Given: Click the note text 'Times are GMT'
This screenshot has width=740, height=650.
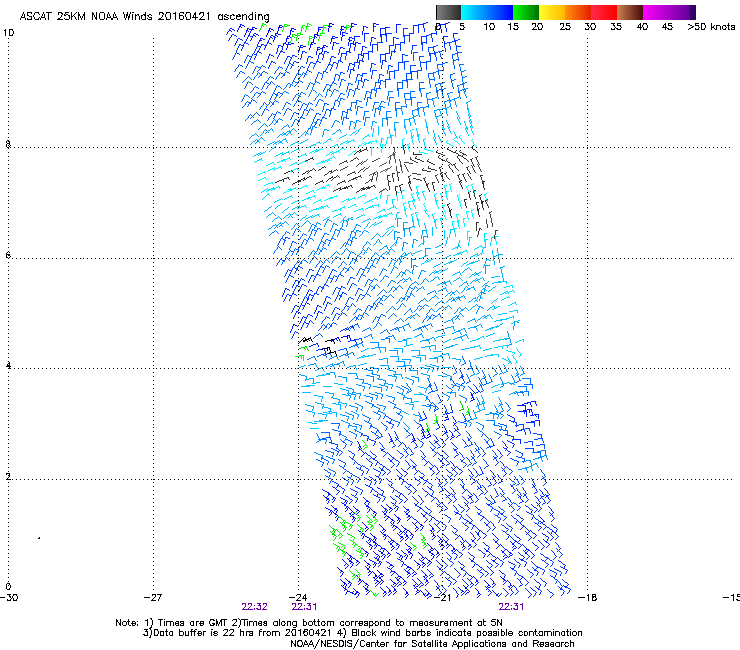Looking at the screenshot, I should [x=193, y=623].
